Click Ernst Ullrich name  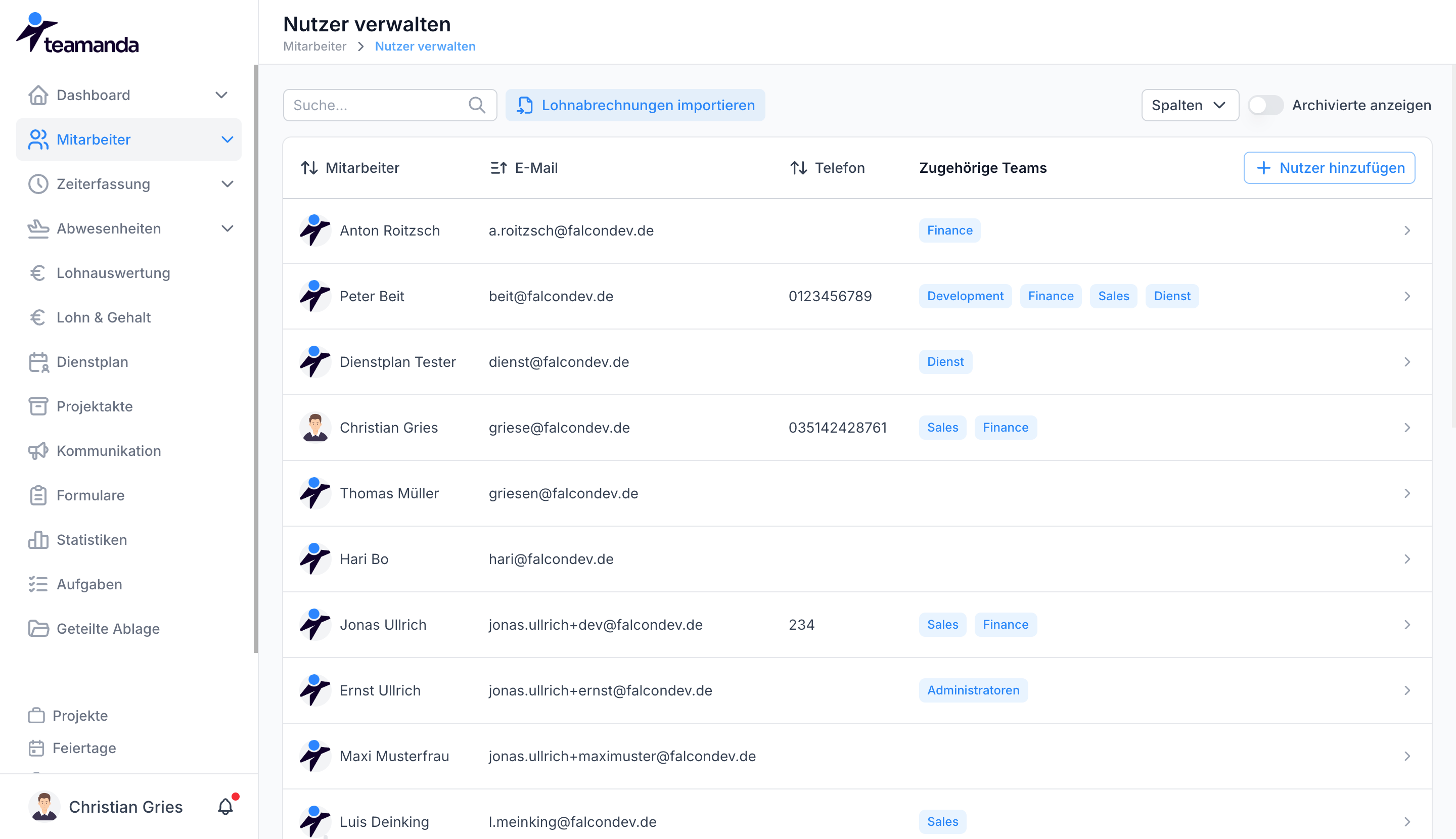[380, 690]
